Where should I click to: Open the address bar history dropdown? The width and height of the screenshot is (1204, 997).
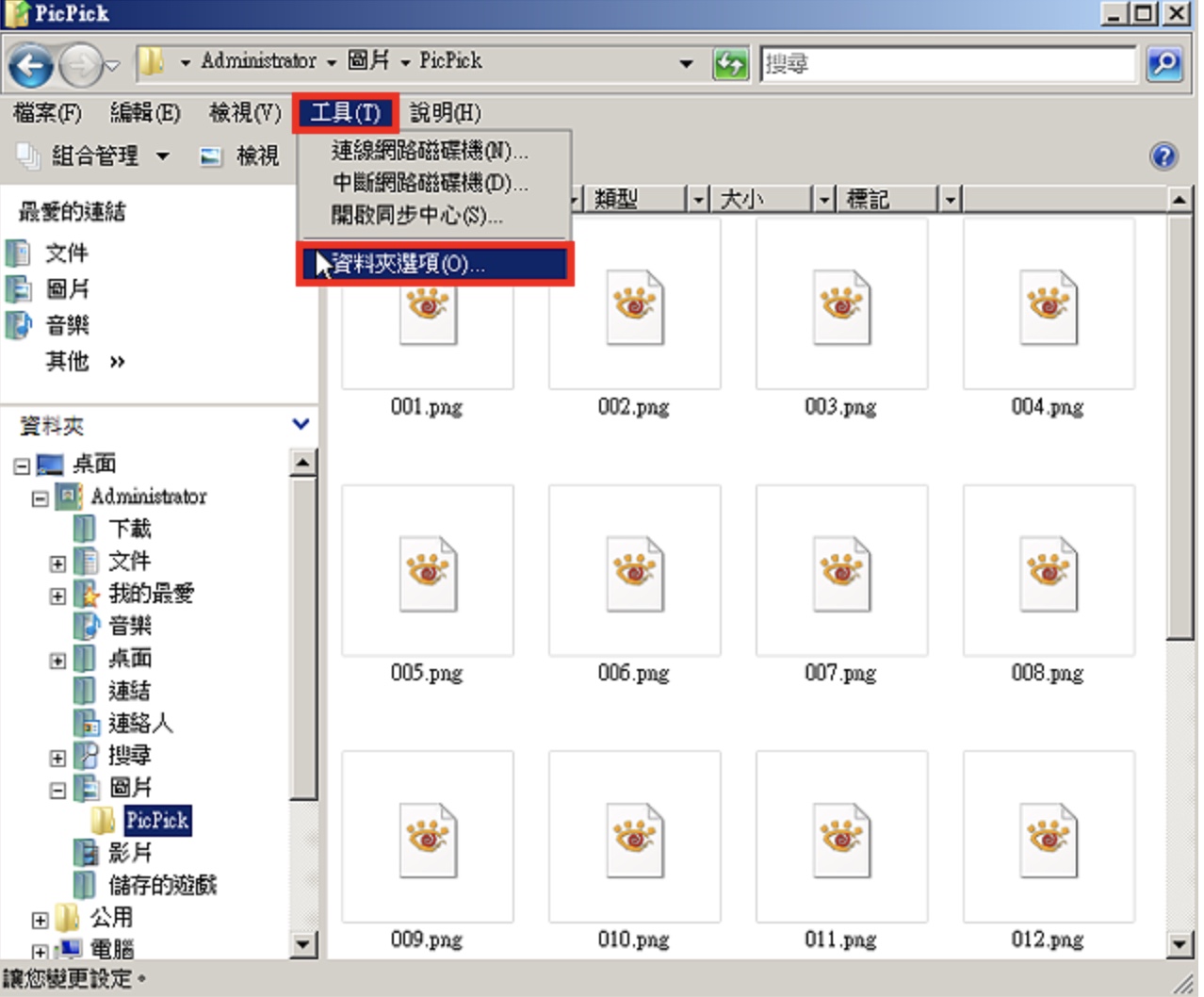(686, 64)
